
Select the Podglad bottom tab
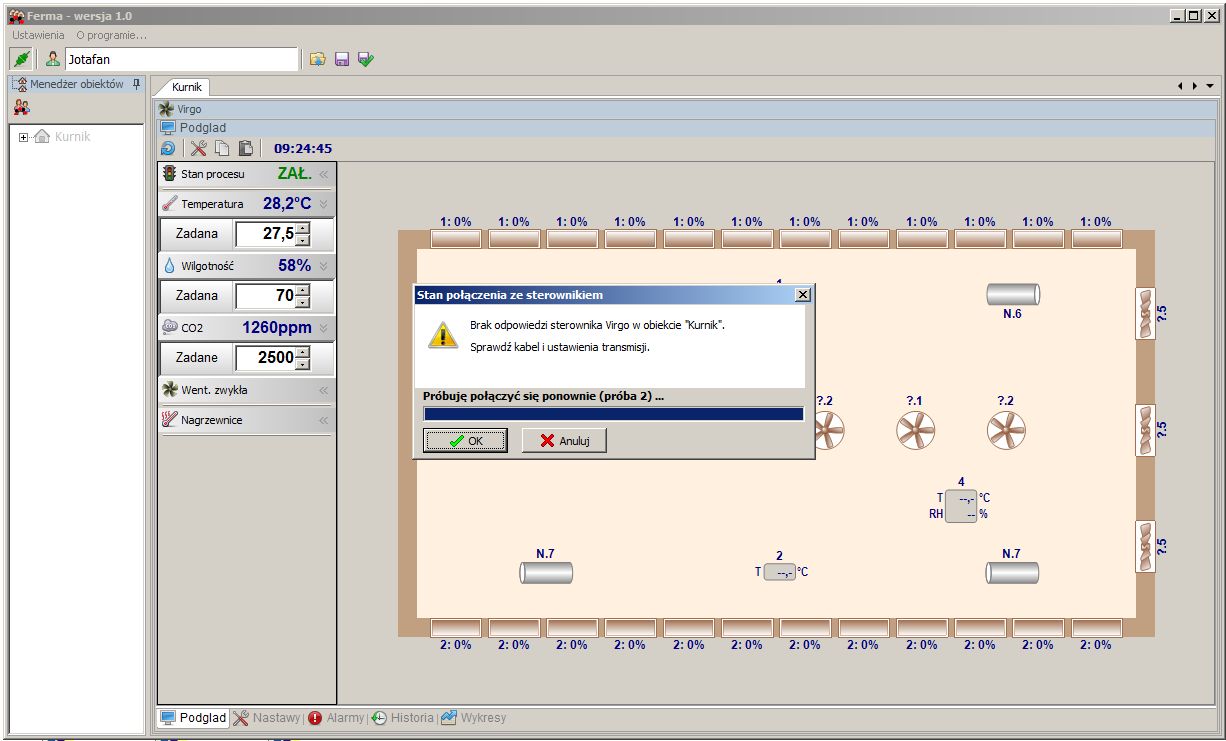point(193,718)
